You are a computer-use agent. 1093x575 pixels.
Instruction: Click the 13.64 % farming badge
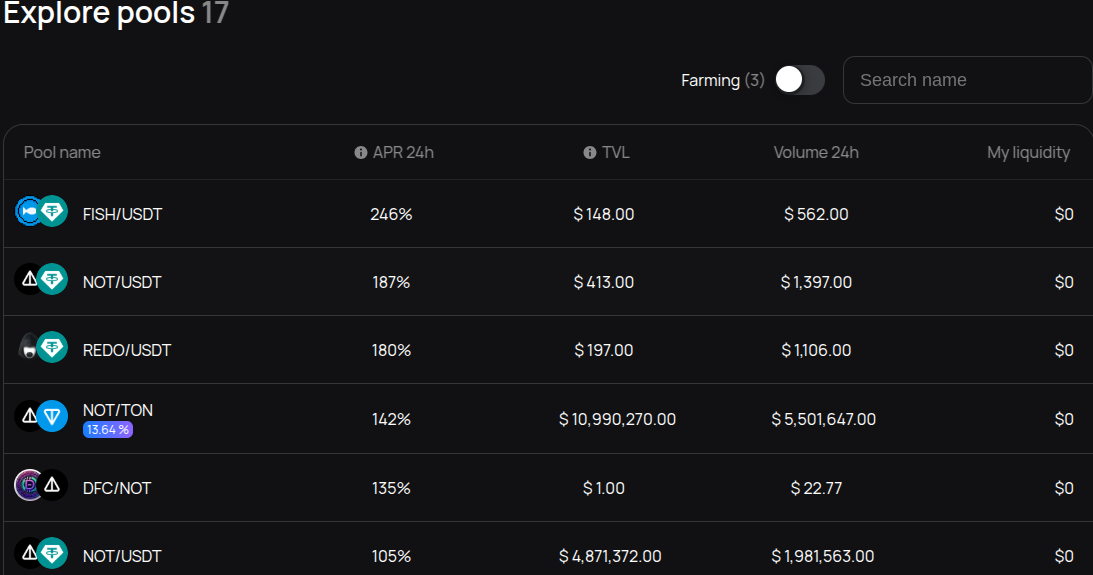point(107,430)
